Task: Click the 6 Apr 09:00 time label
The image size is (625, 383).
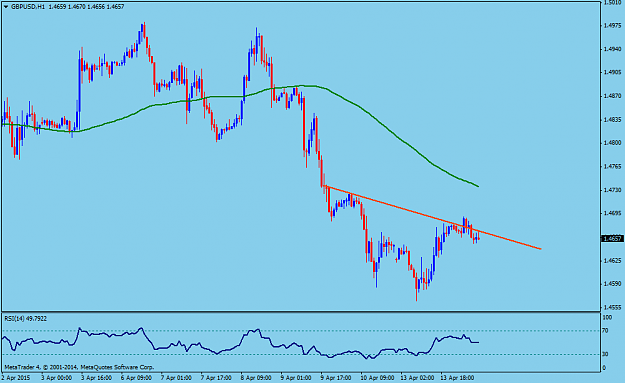Action: [136, 378]
